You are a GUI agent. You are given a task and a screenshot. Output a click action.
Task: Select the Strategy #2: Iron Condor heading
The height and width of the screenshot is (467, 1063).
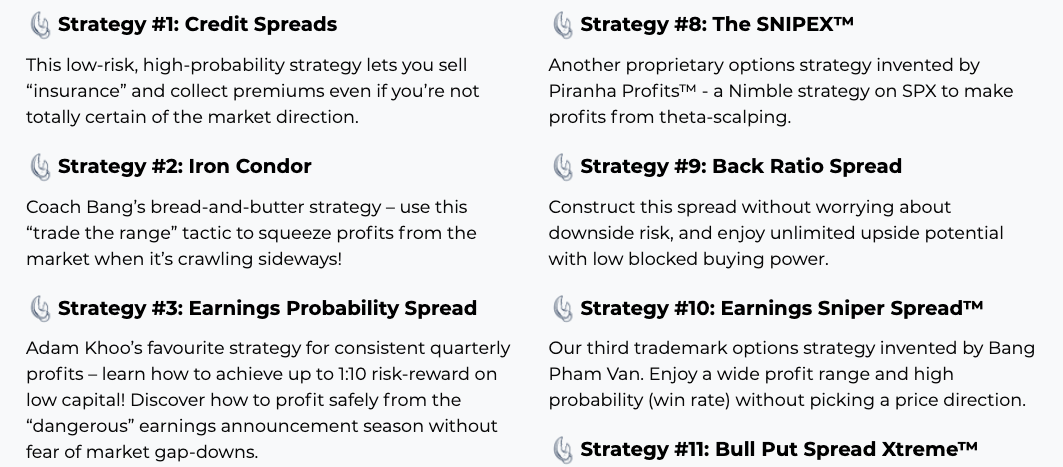[184, 166]
